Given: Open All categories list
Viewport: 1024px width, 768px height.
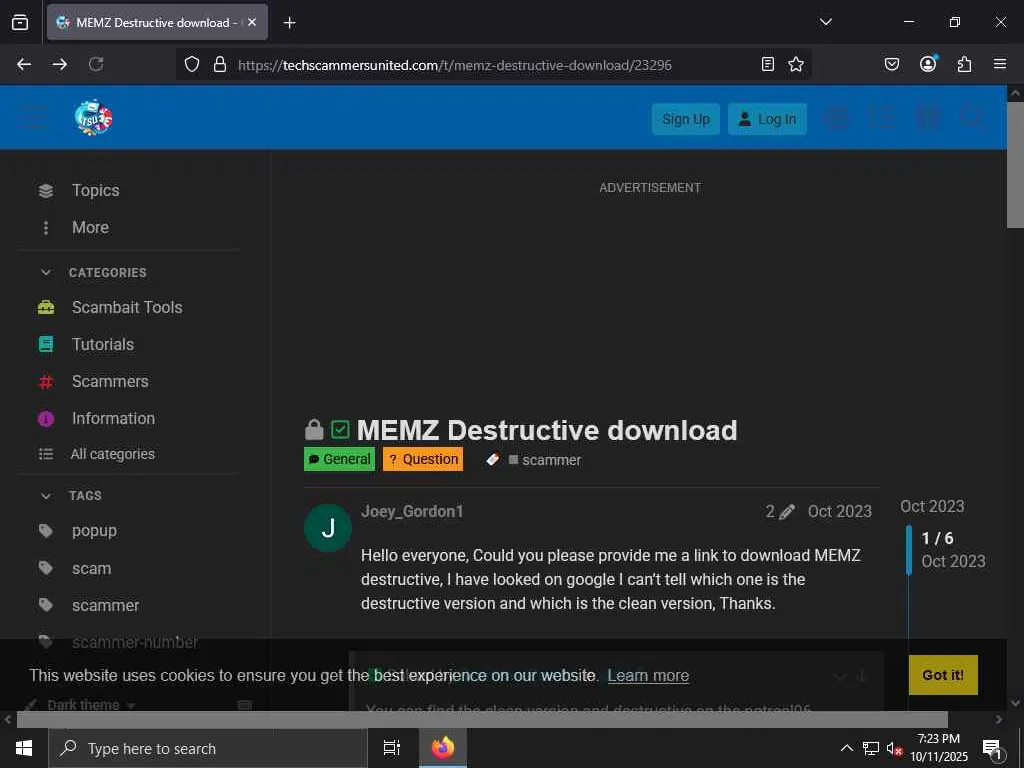Looking at the screenshot, I should 112,454.
